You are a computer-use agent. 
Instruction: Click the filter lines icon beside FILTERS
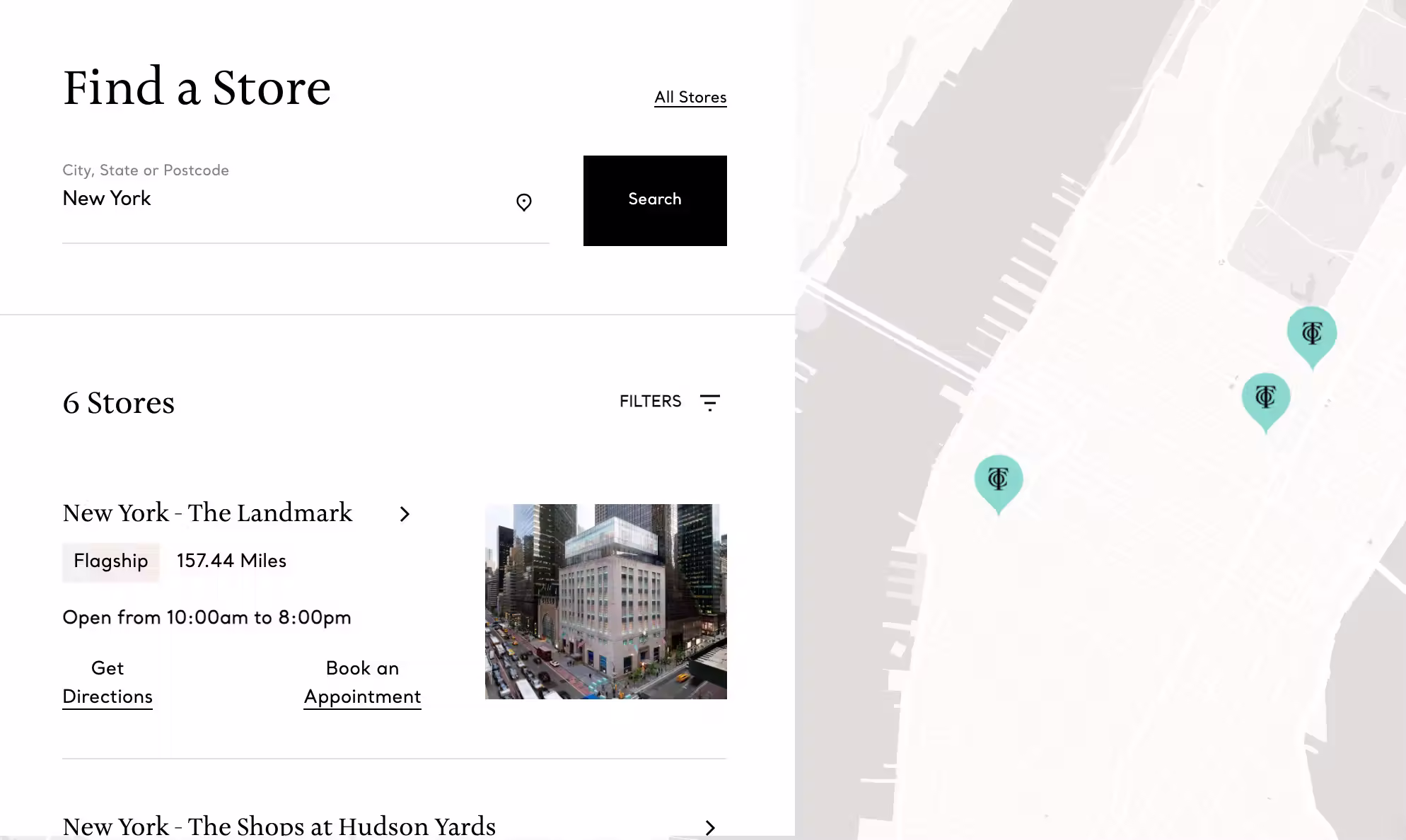click(709, 402)
